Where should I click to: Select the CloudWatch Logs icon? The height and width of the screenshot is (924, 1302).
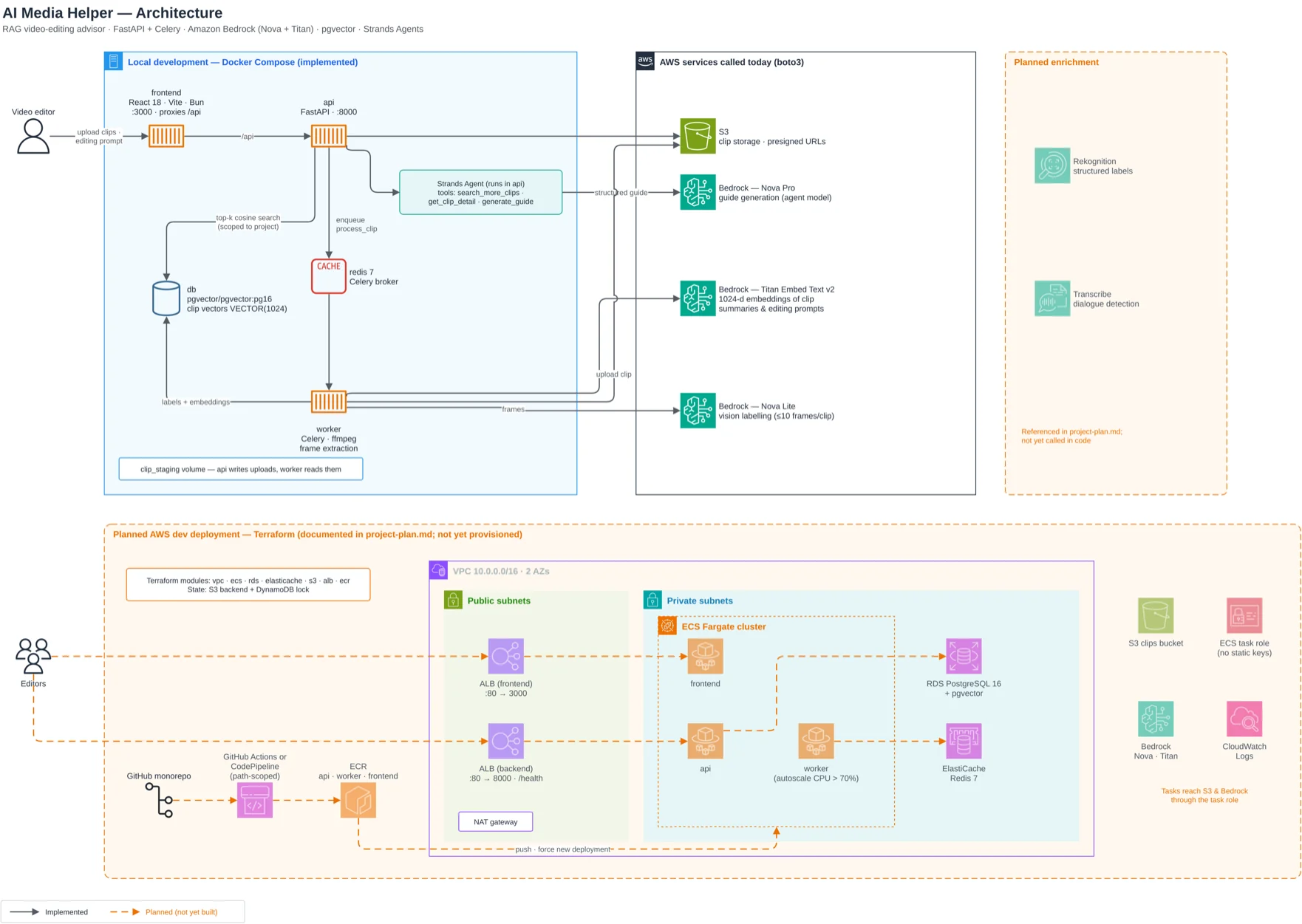1244,719
